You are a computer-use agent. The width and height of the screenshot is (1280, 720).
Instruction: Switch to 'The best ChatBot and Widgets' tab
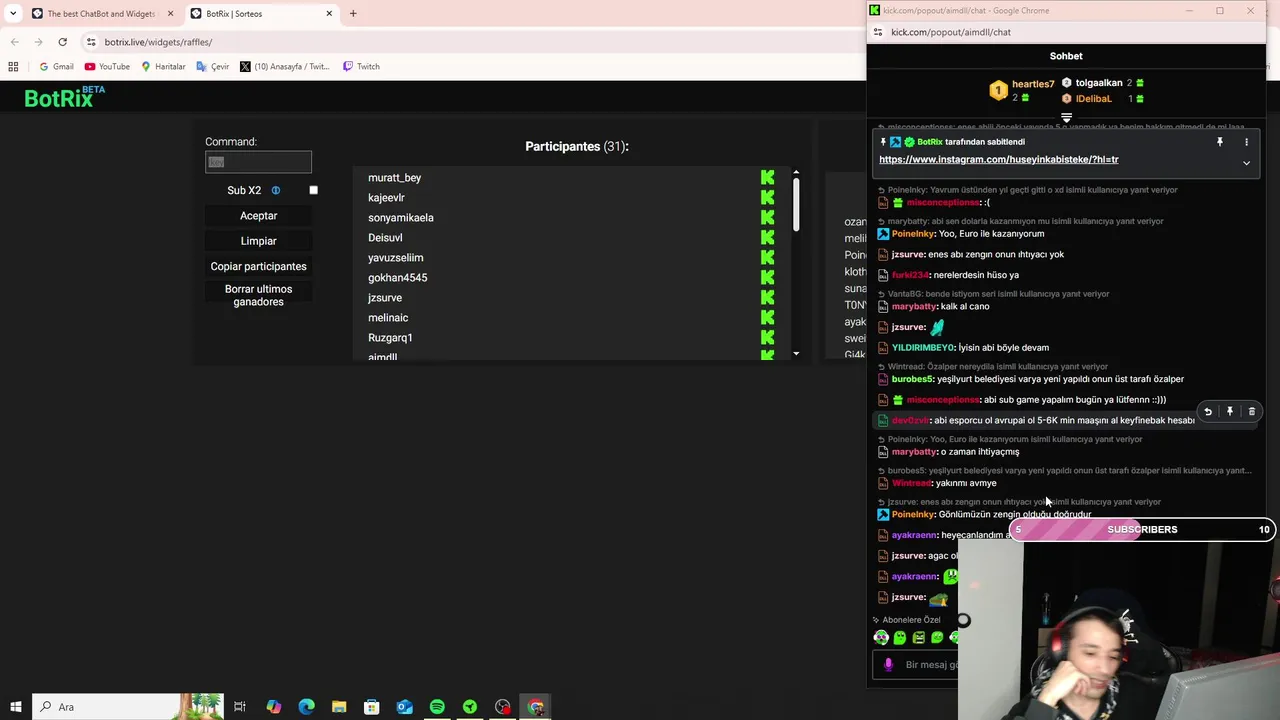101,14
